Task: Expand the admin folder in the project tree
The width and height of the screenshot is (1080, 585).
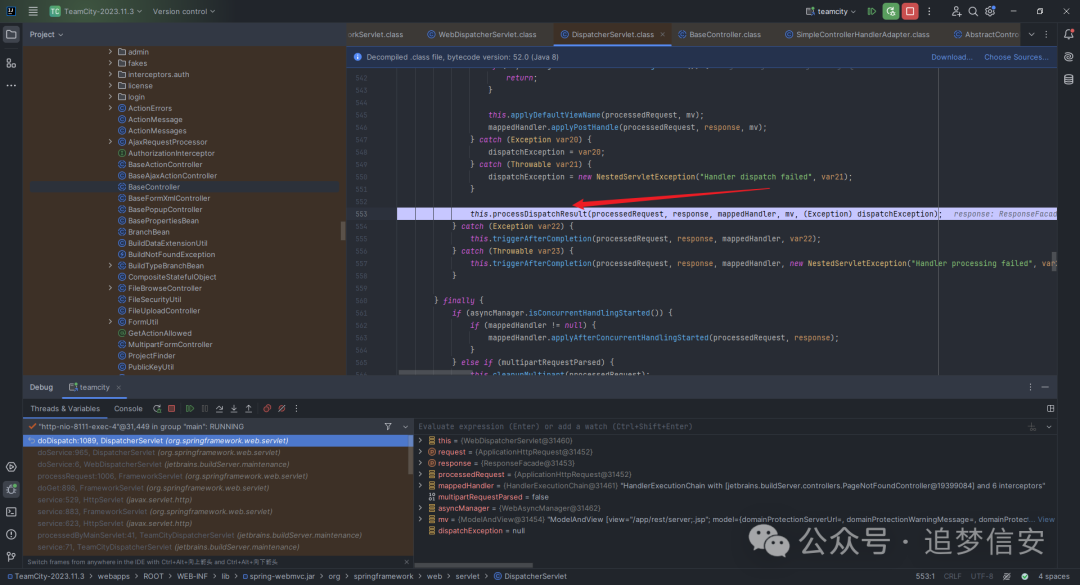Action: [x=110, y=52]
